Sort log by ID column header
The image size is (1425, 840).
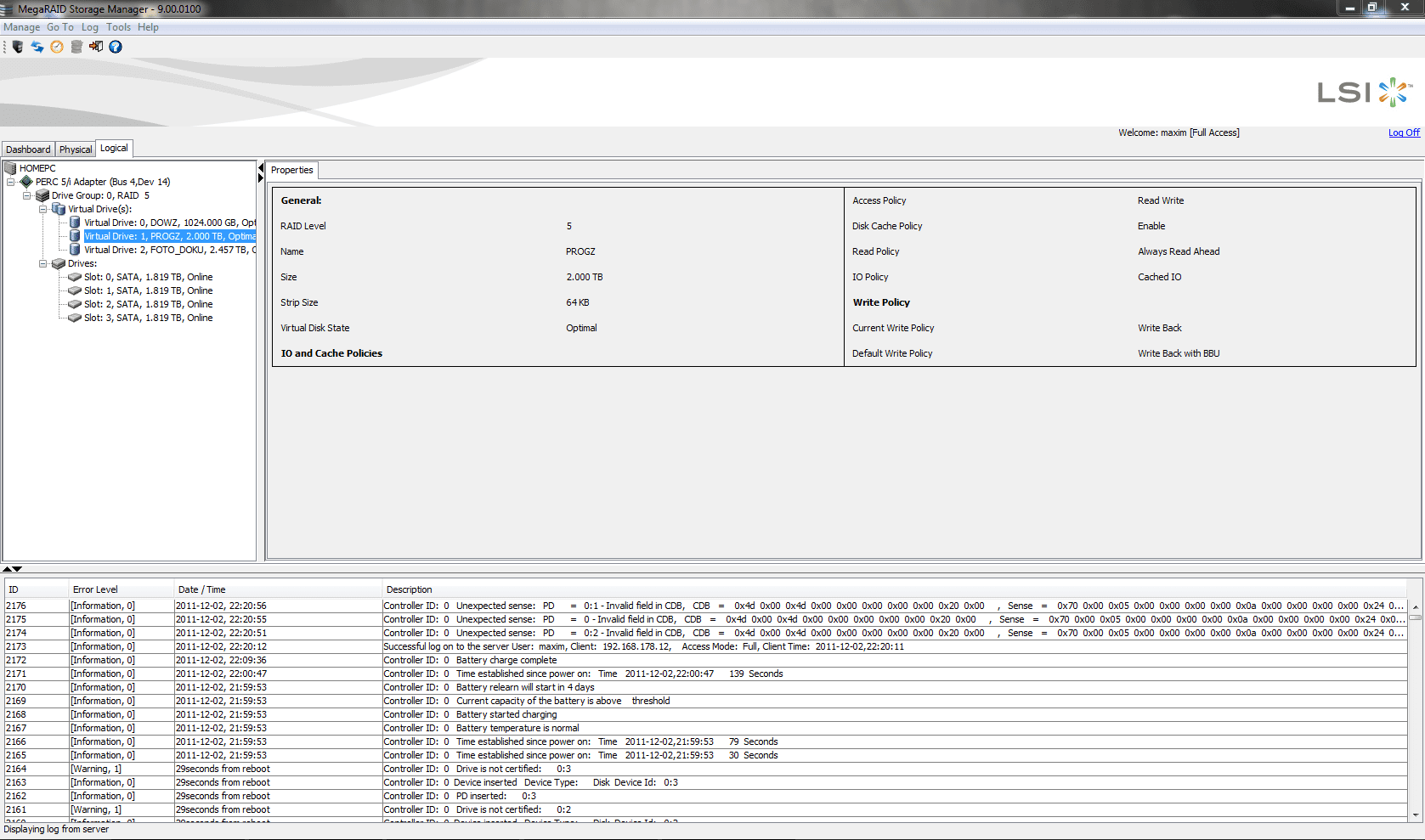tap(37, 589)
